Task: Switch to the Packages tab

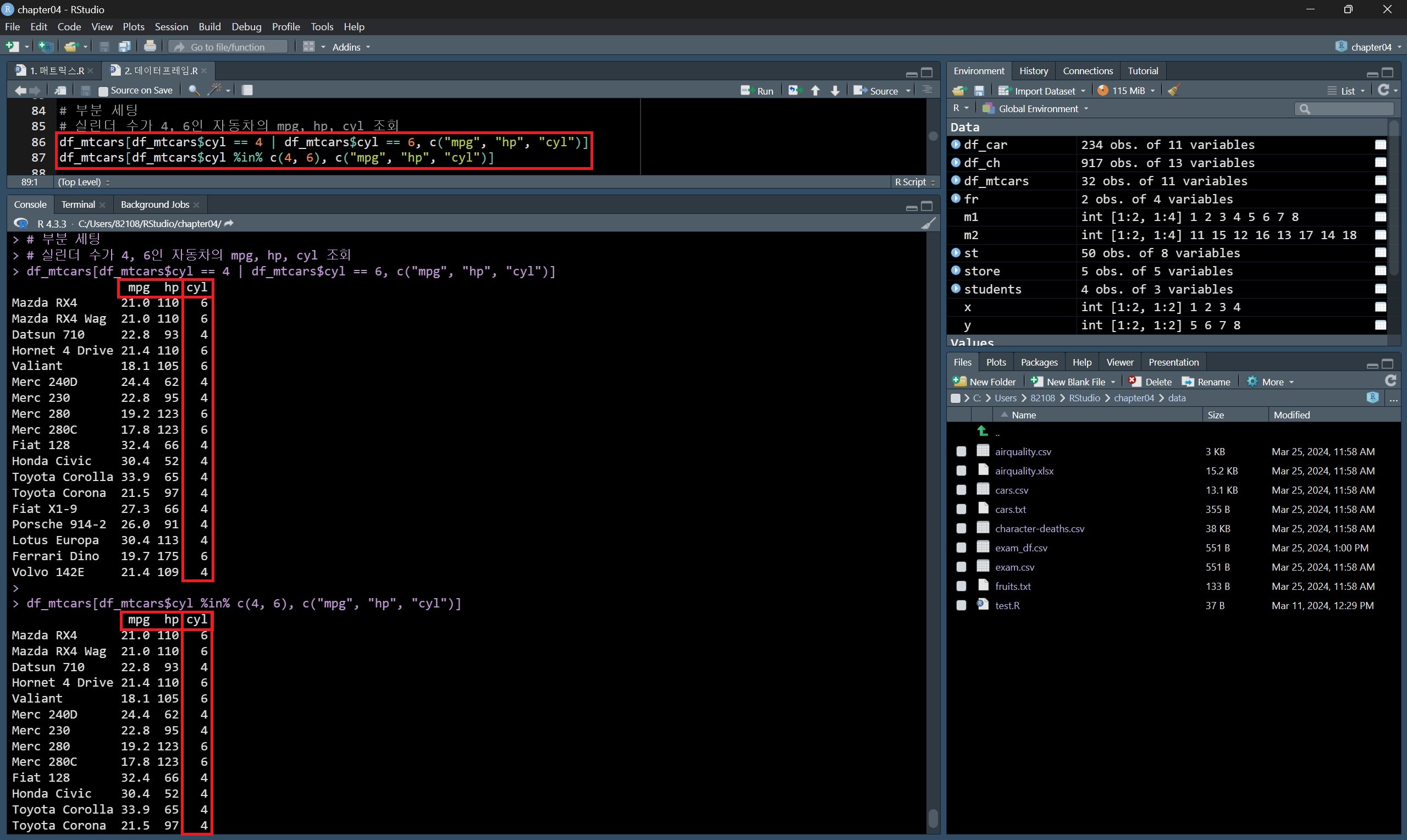Action: [1039, 362]
